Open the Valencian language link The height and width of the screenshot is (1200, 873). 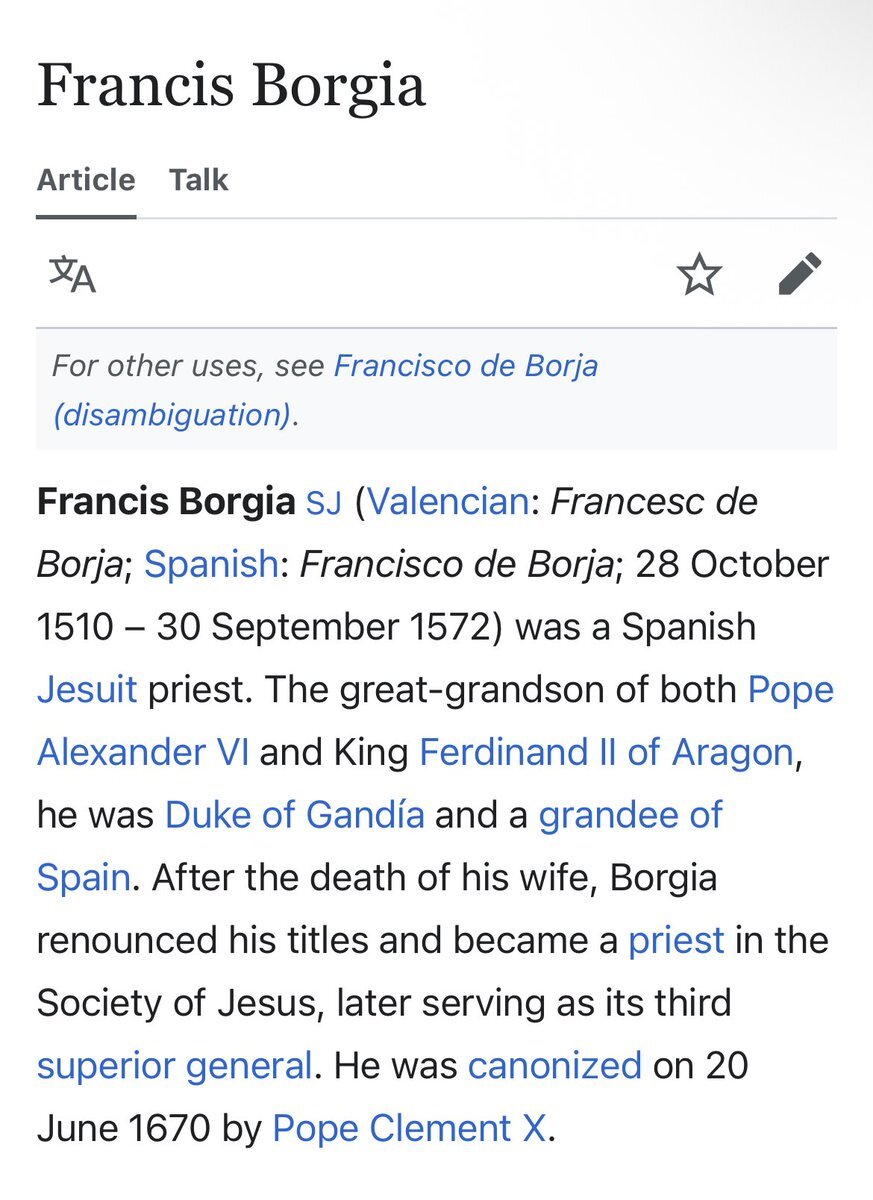click(448, 502)
